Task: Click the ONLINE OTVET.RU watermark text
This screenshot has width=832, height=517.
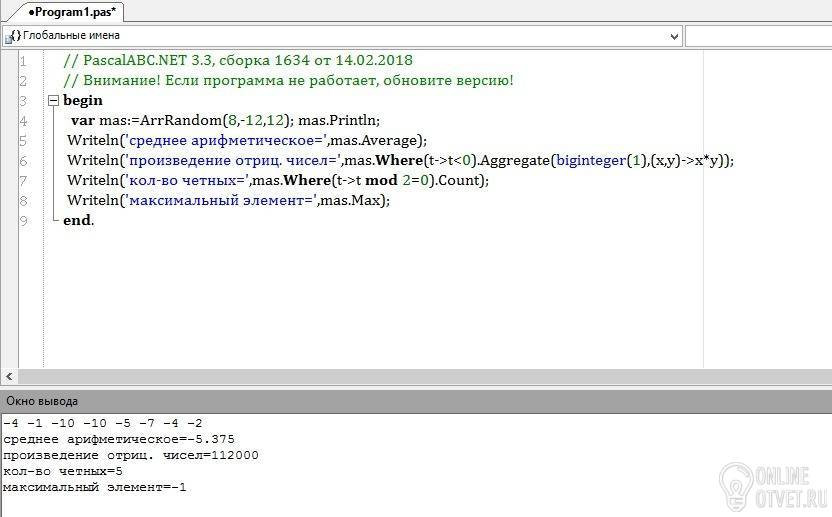Action: (x=790, y=483)
